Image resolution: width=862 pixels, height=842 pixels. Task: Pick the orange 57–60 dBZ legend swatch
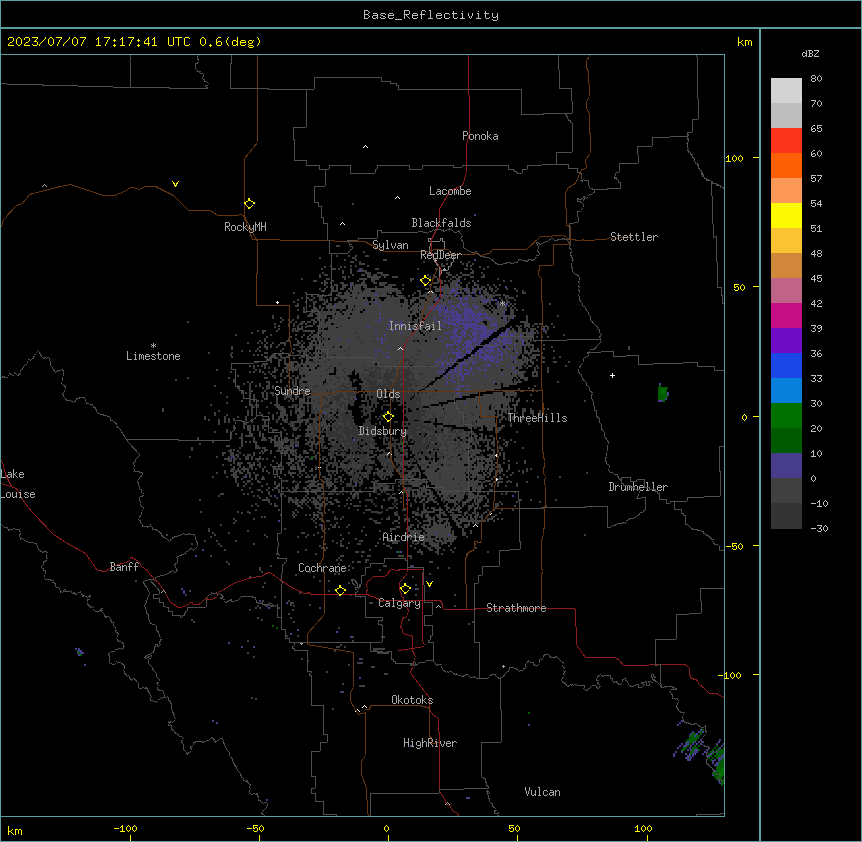pyautogui.click(x=786, y=166)
